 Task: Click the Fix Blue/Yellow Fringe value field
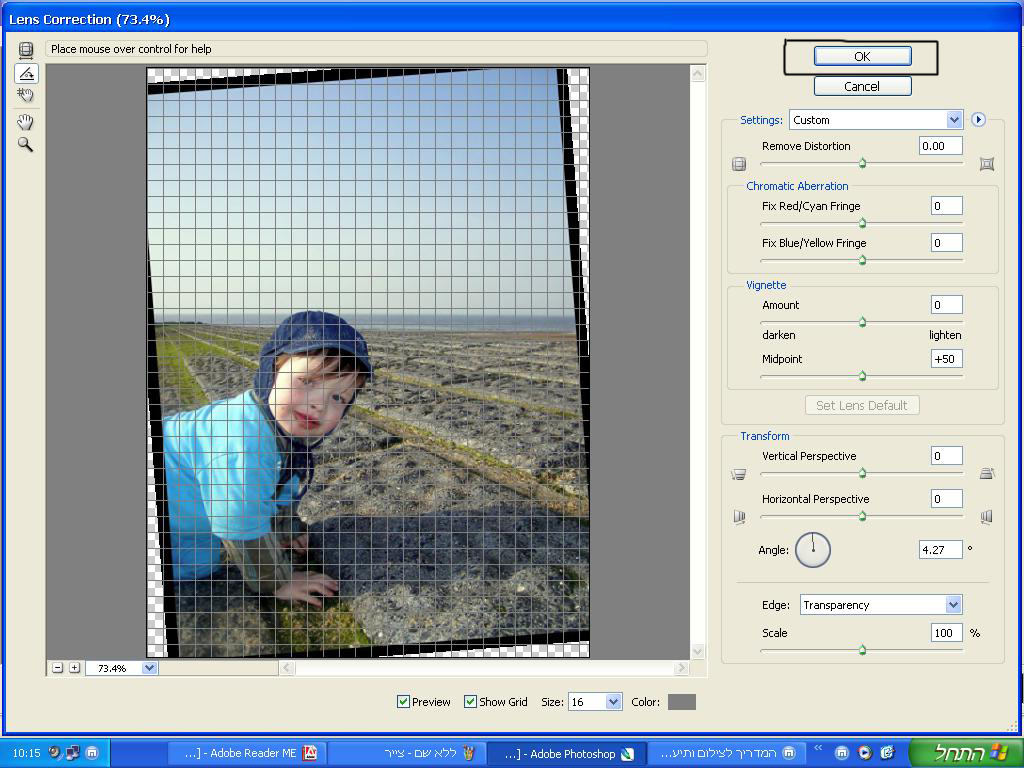click(946, 243)
